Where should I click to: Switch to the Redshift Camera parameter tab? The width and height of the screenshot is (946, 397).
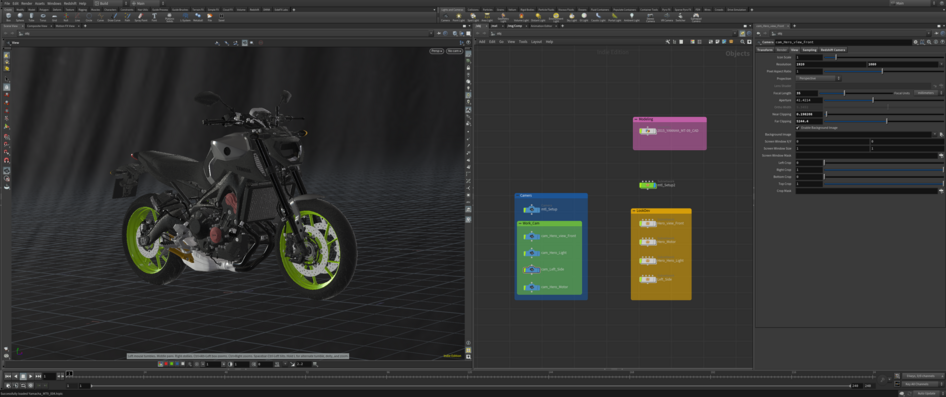[833, 49]
